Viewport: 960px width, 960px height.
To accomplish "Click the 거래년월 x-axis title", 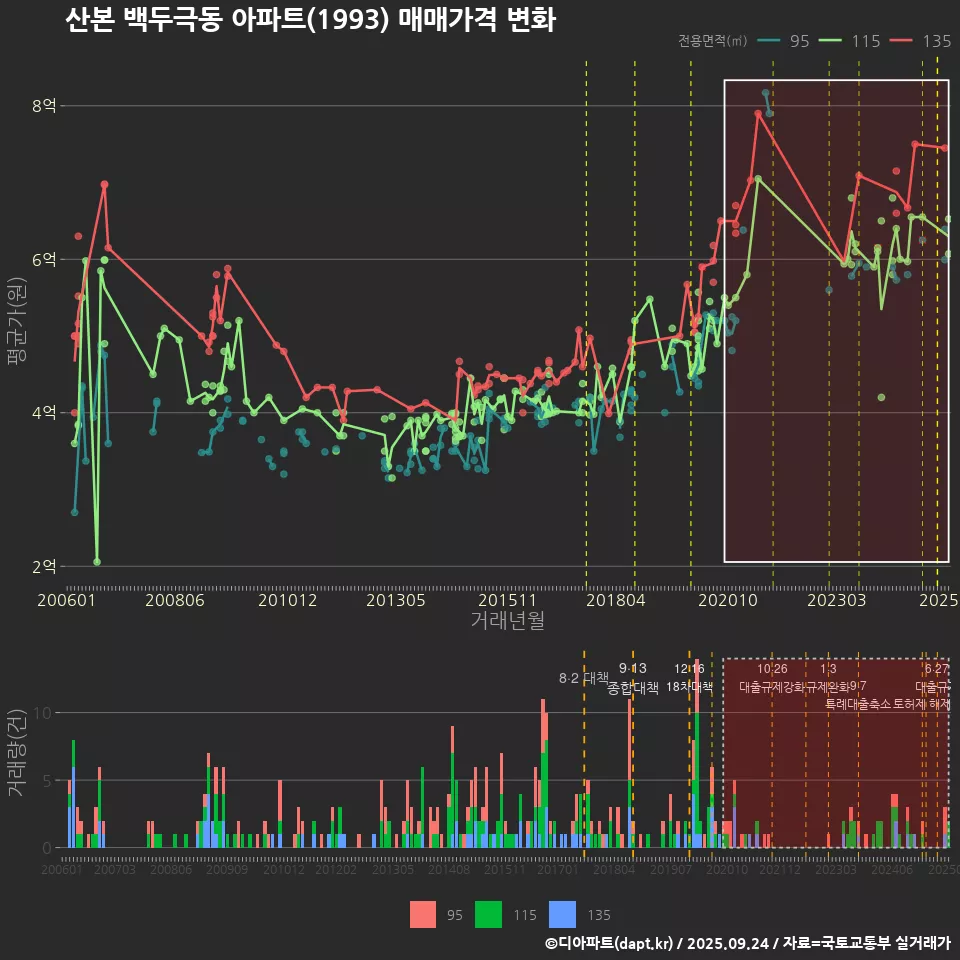I will click(507, 621).
